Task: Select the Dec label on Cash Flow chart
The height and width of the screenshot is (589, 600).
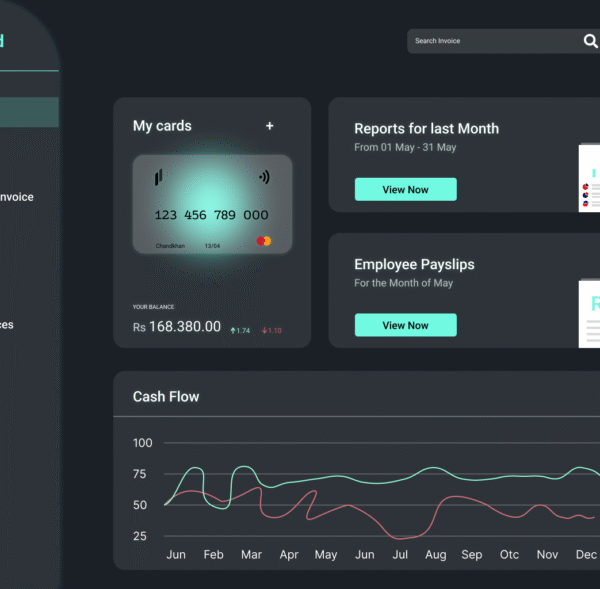Action: (586, 555)
